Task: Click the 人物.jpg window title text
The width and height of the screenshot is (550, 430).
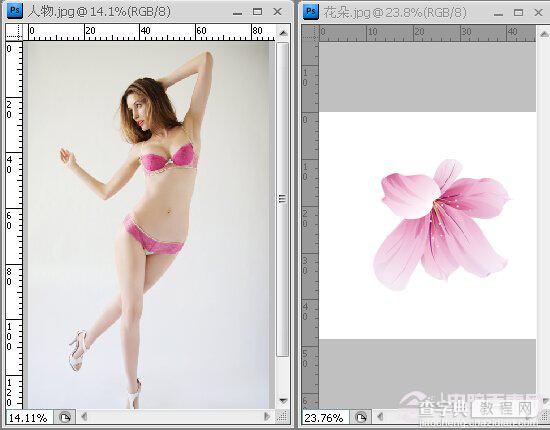Action: click(x=99, y=12)
